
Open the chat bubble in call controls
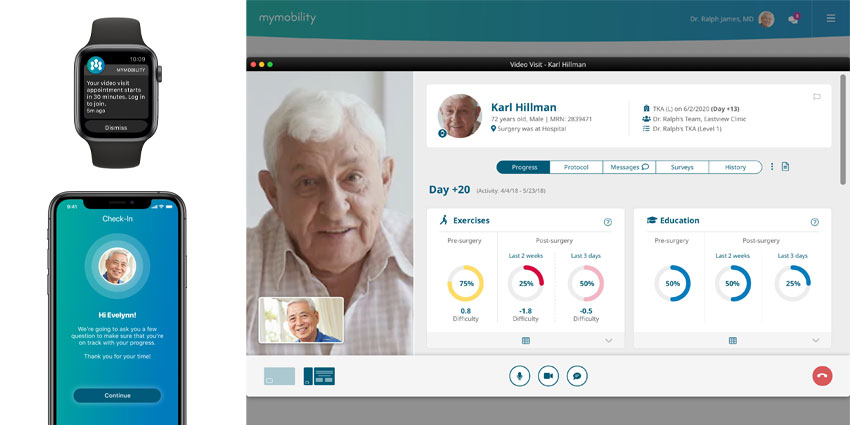(576, 376)
